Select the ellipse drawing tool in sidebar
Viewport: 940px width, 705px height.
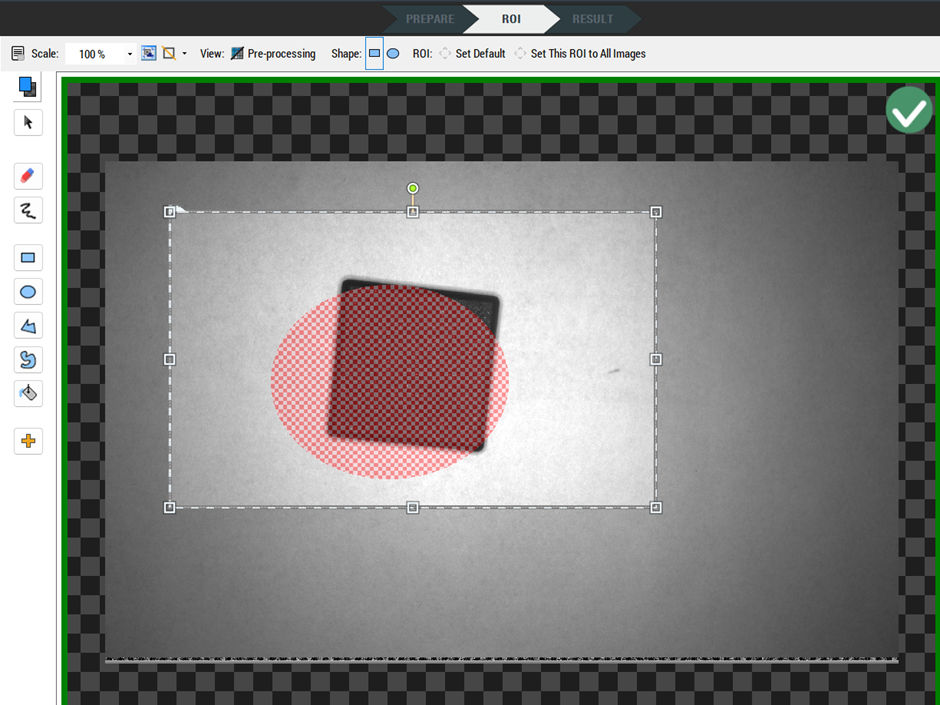click(x=28, y=292)
